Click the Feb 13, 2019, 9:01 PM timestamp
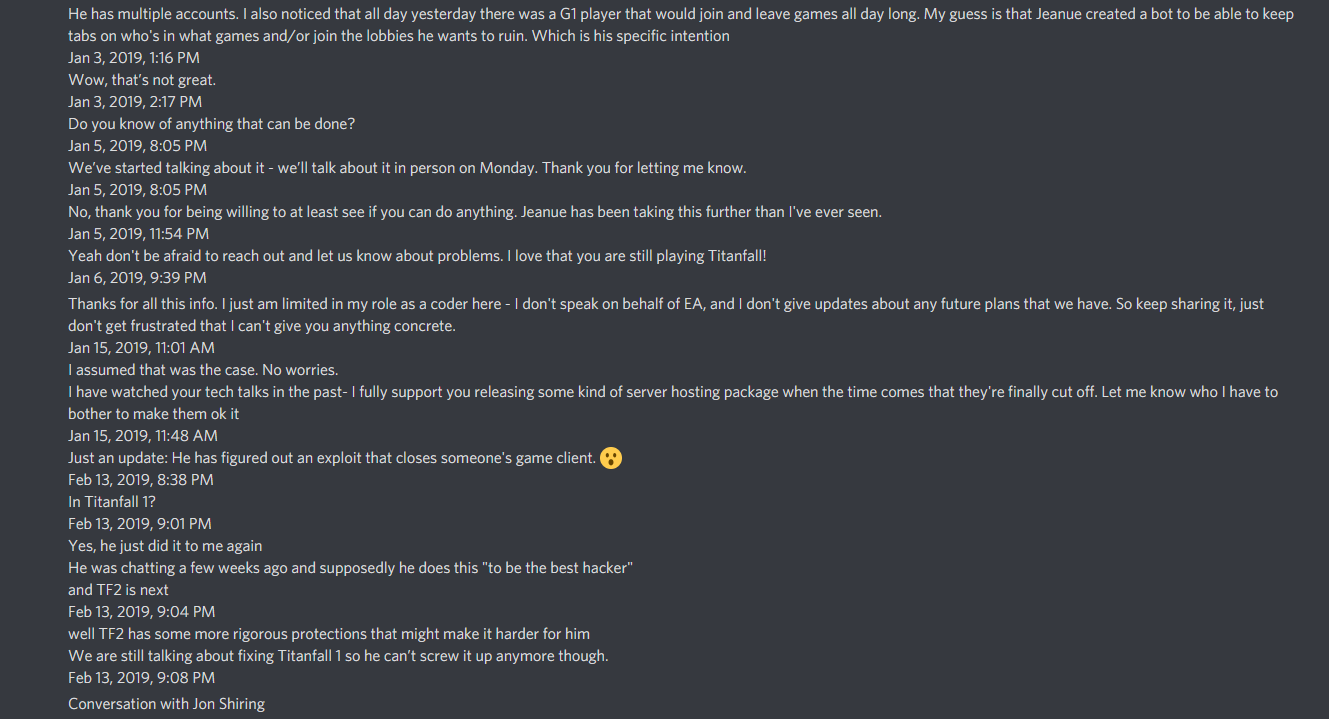This screenshot has height=719, width=1329. point(140,524)
